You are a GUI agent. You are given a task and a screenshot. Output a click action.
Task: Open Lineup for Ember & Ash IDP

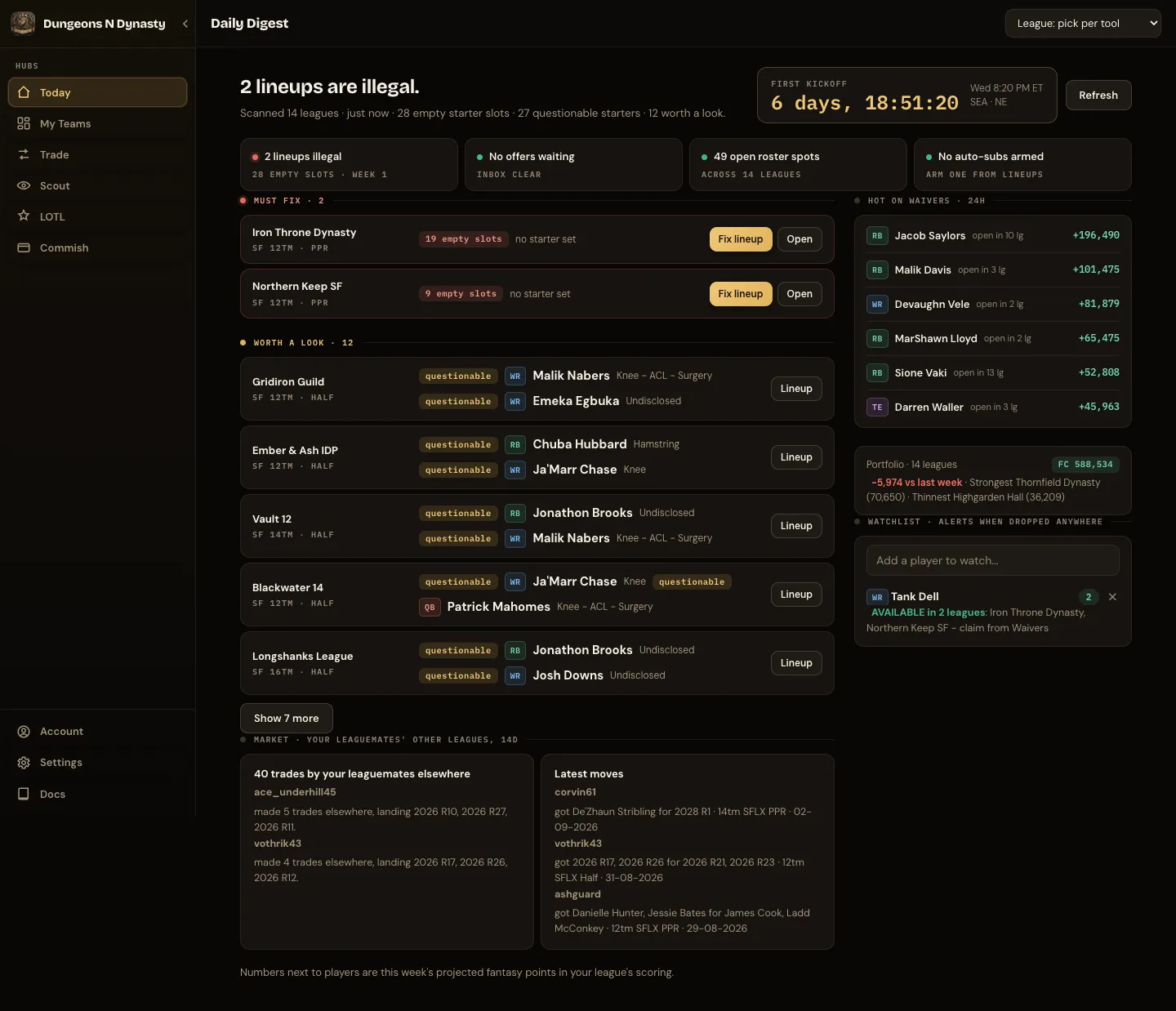pyautogui.click(x=796, y=457)
